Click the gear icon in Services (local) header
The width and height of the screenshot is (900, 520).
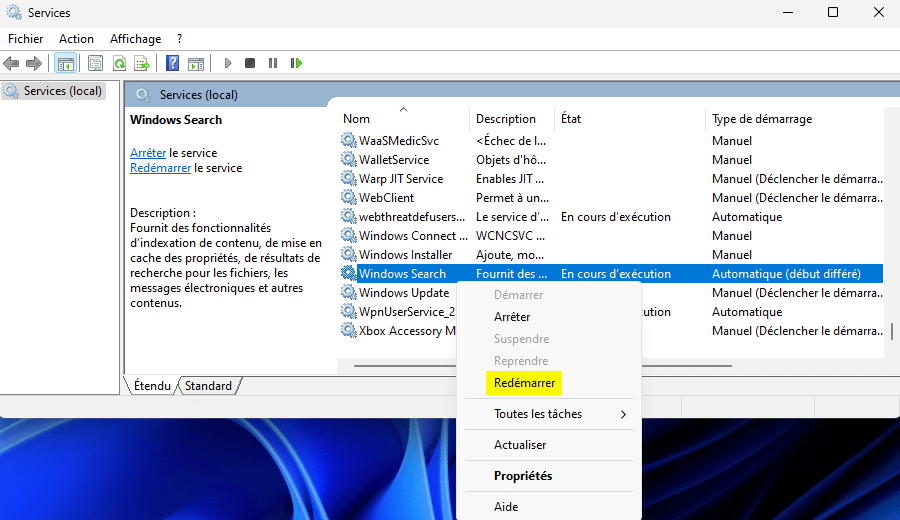[x=143, y=95]
